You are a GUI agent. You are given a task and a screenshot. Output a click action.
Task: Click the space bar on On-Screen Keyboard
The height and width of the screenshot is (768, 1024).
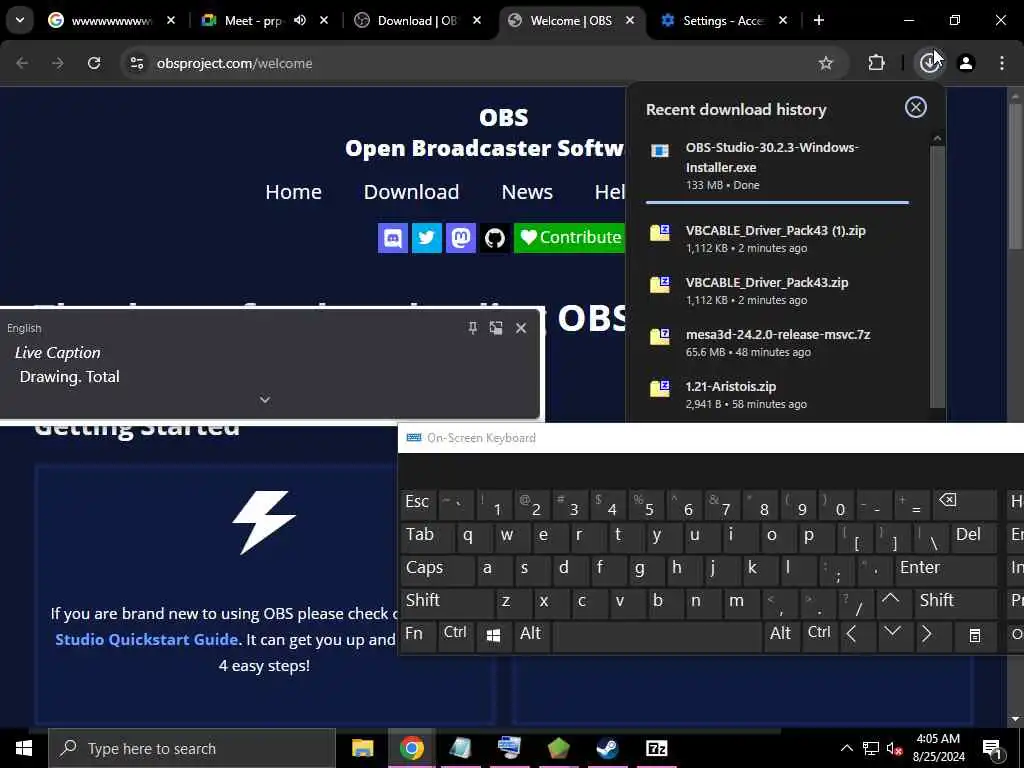[657, 634]
